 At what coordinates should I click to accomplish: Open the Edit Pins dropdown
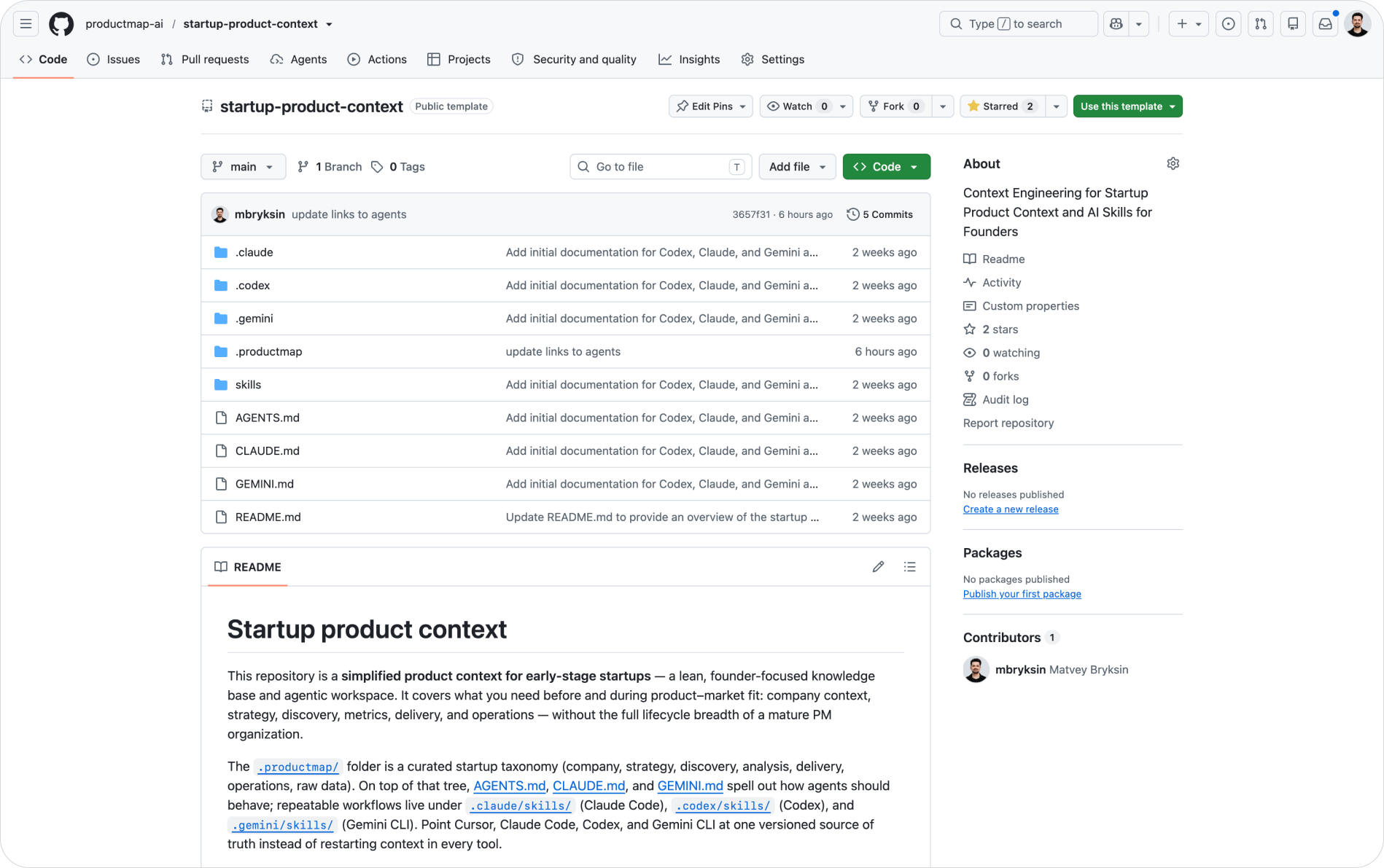coord(710,106)
